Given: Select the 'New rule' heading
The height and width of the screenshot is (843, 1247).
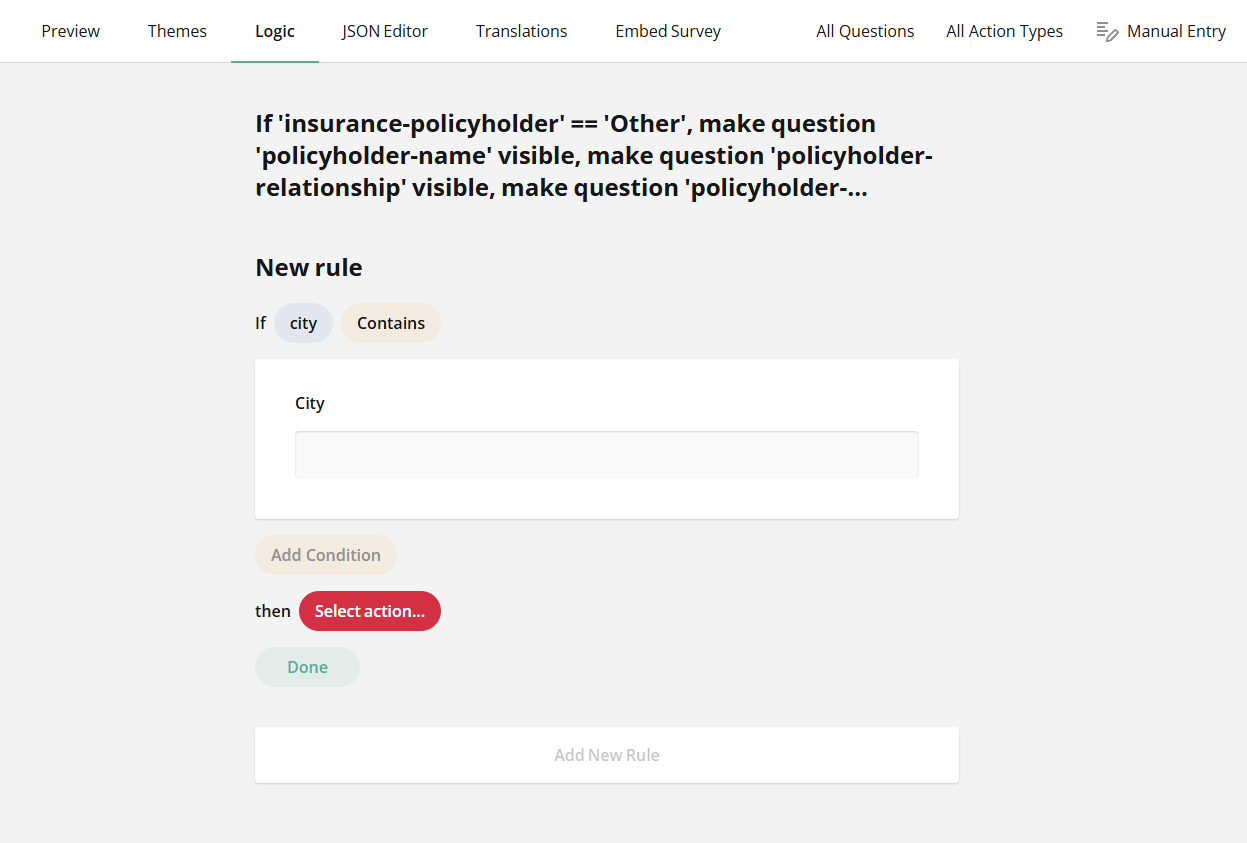Looking at the screenshot, I should (308, 267).
